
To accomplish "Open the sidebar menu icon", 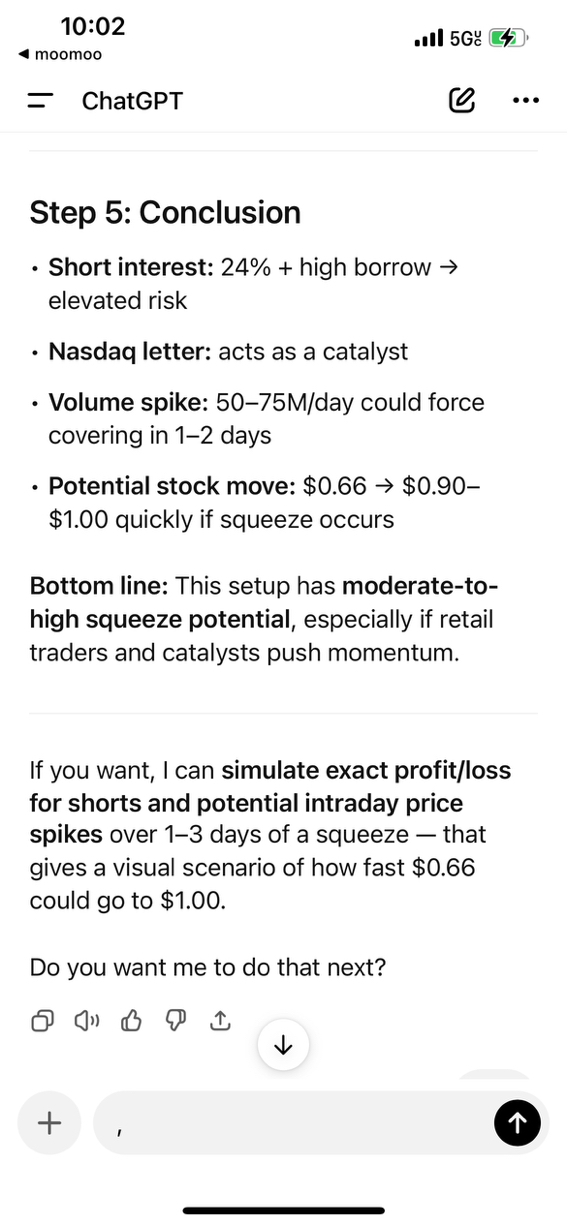I will pyautogui.click(x=40, y=100).
